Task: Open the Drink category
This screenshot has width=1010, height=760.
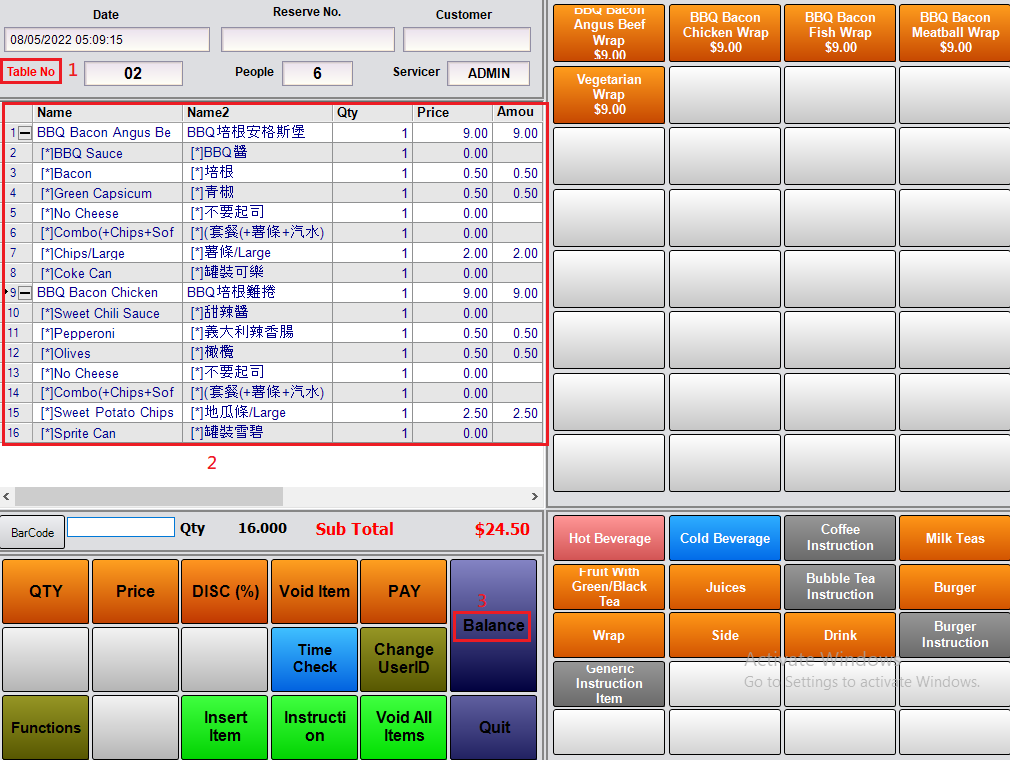Action: [x=840, y=635]
